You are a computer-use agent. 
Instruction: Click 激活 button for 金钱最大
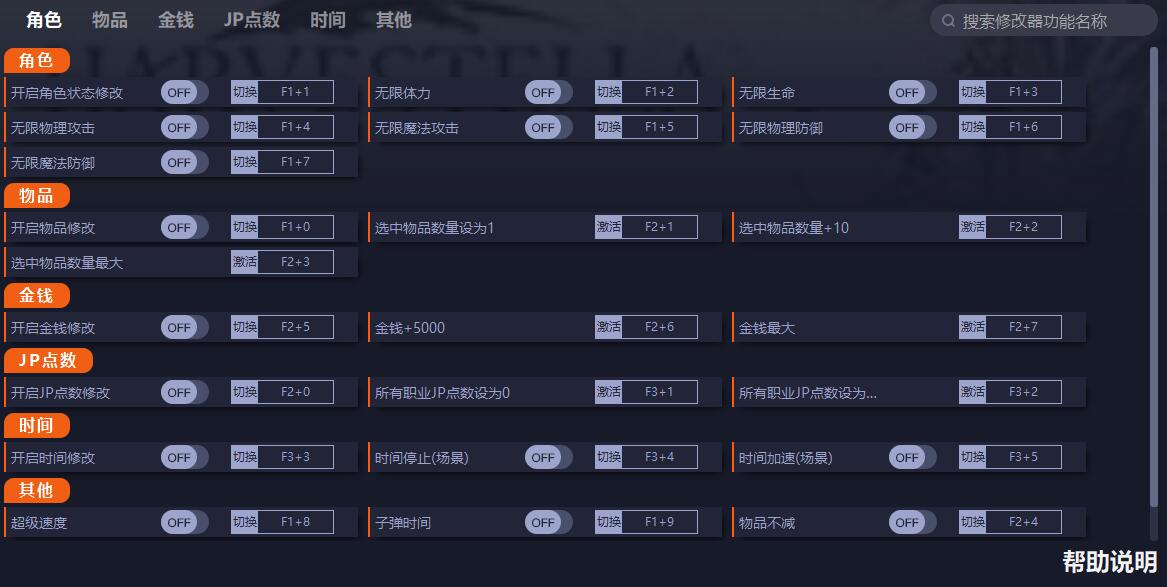click(972, 327)
